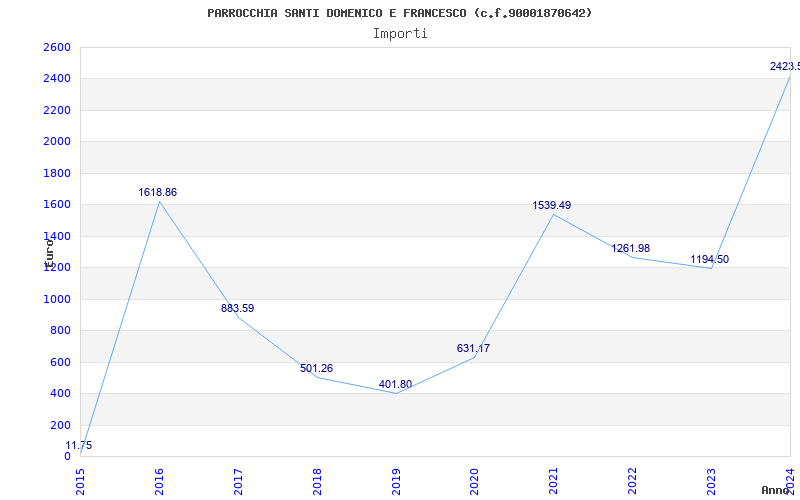Select the 1618.86 data label
800x500 pixels.
click(158, 192)
